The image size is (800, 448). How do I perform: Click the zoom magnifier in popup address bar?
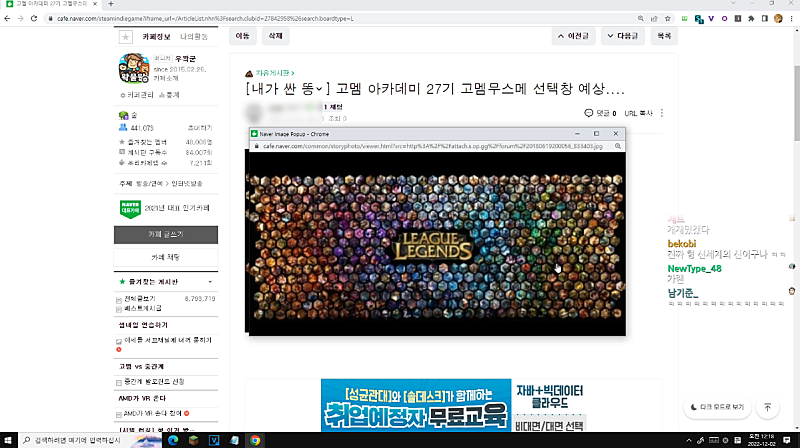[x=614, y=146]
